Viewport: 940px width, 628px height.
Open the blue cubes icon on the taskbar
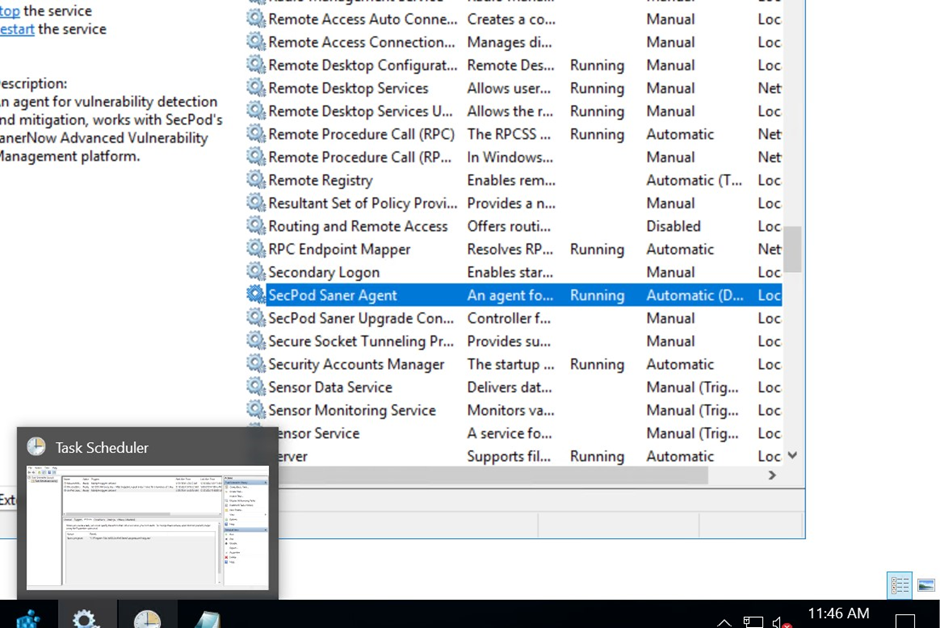click(28, 618)
